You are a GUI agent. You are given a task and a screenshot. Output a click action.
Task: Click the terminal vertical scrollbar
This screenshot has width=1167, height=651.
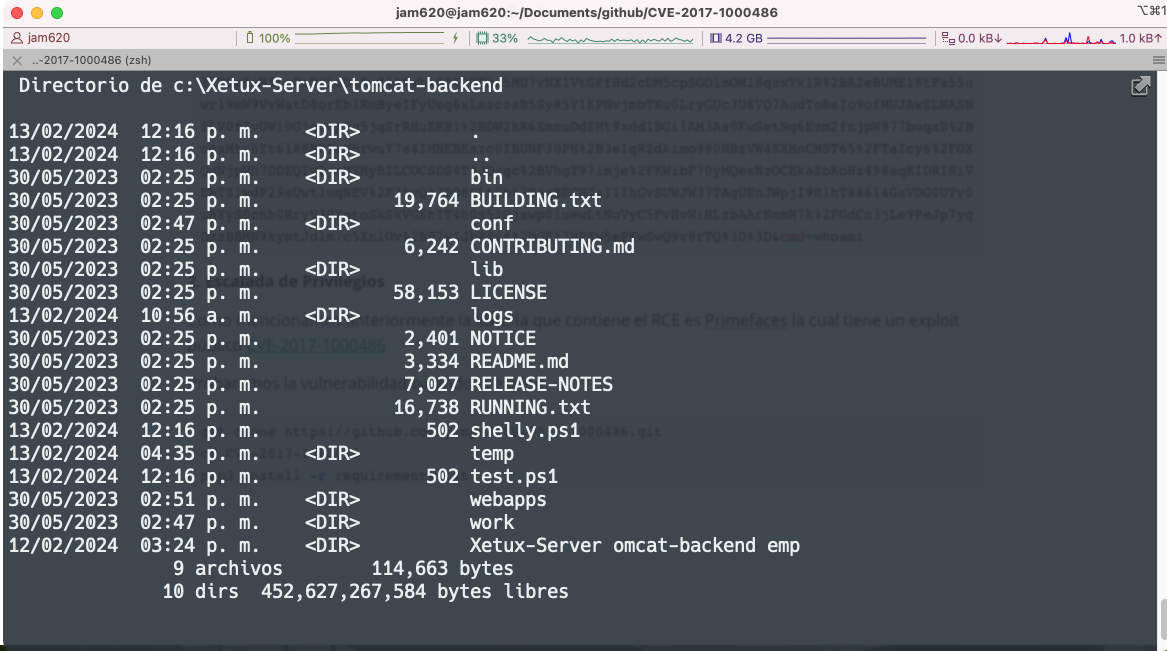click(1162, 617)
